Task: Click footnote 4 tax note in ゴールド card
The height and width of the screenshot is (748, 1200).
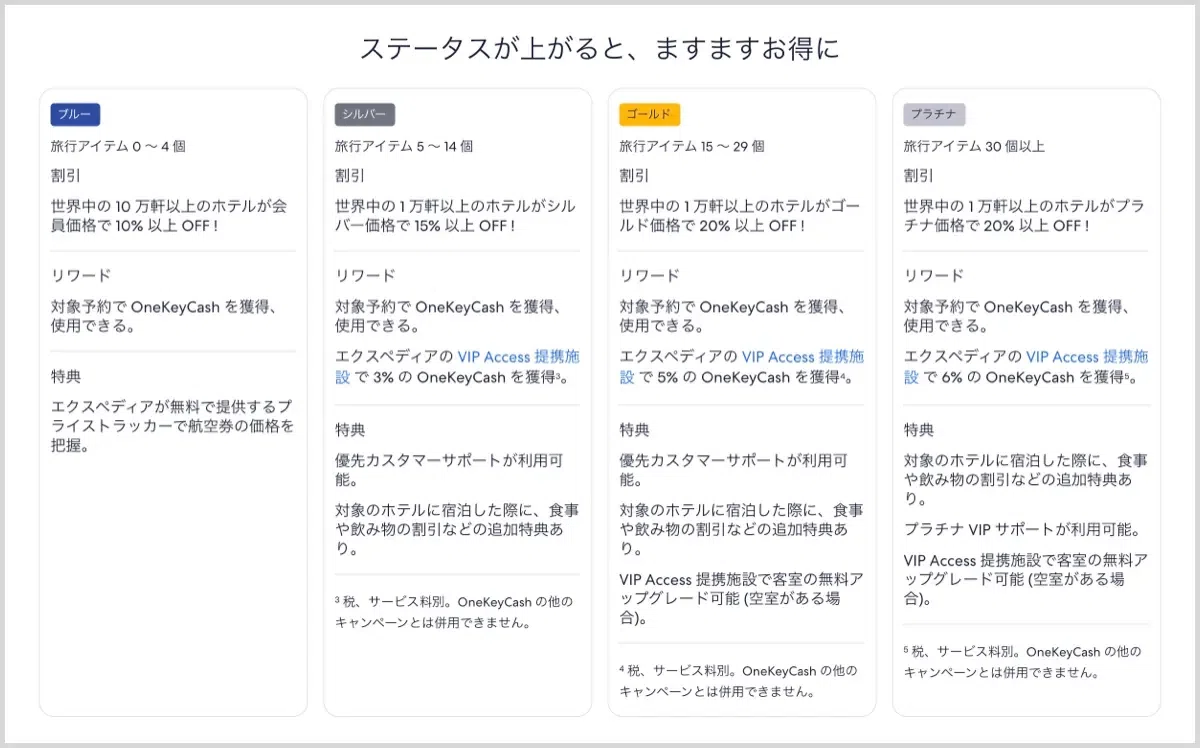Action: 738,681
